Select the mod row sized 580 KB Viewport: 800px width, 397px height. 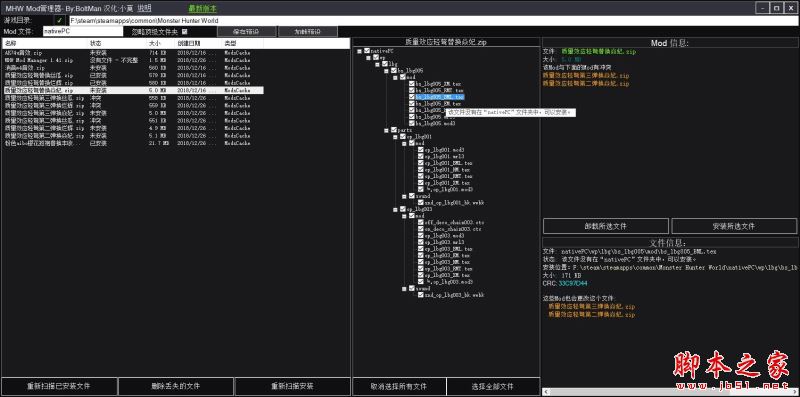pyautogui.click(x=133, y=83)
